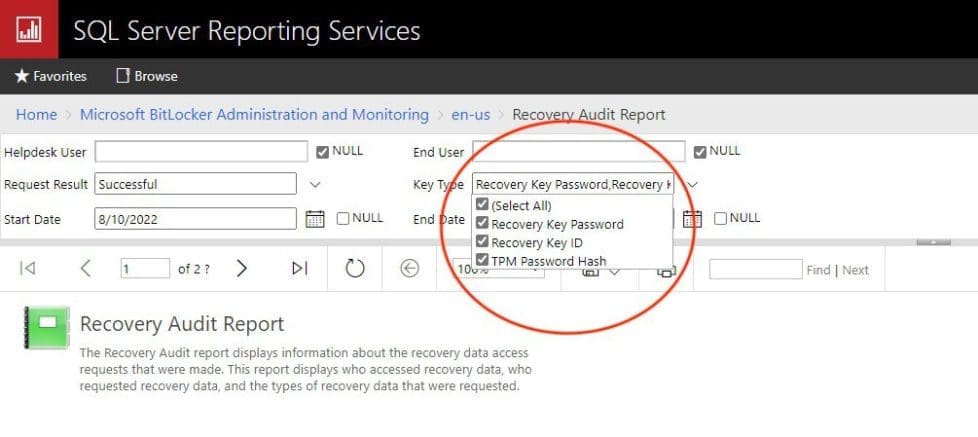The width and height of the screenshot is (978, 437).
Task: Uncheck the Recovery Key Password option
Action: [x=483, y=224]
